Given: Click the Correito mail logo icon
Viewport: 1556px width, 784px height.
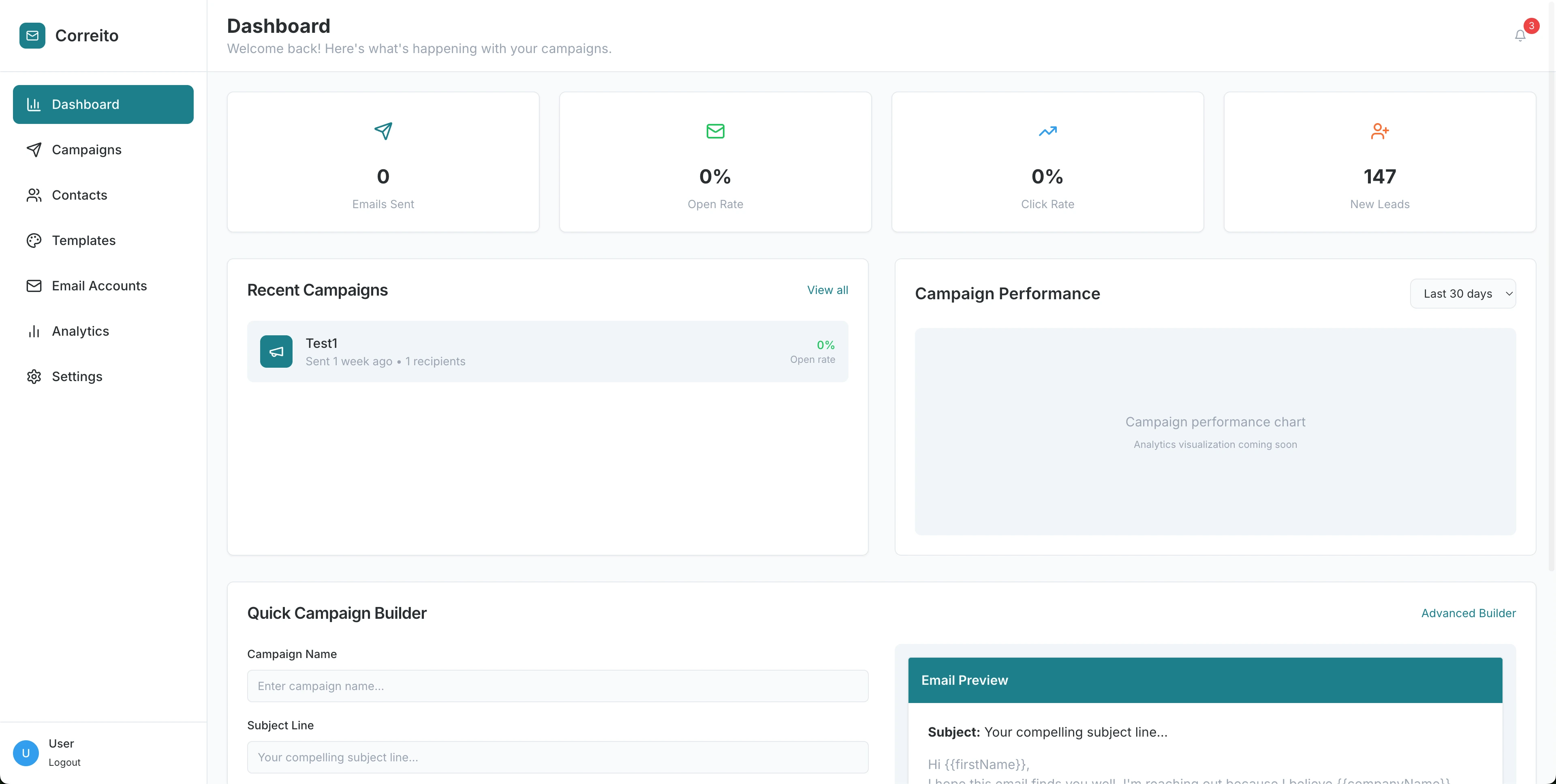Looking at the screenshot, I should [x=32, y=36].
